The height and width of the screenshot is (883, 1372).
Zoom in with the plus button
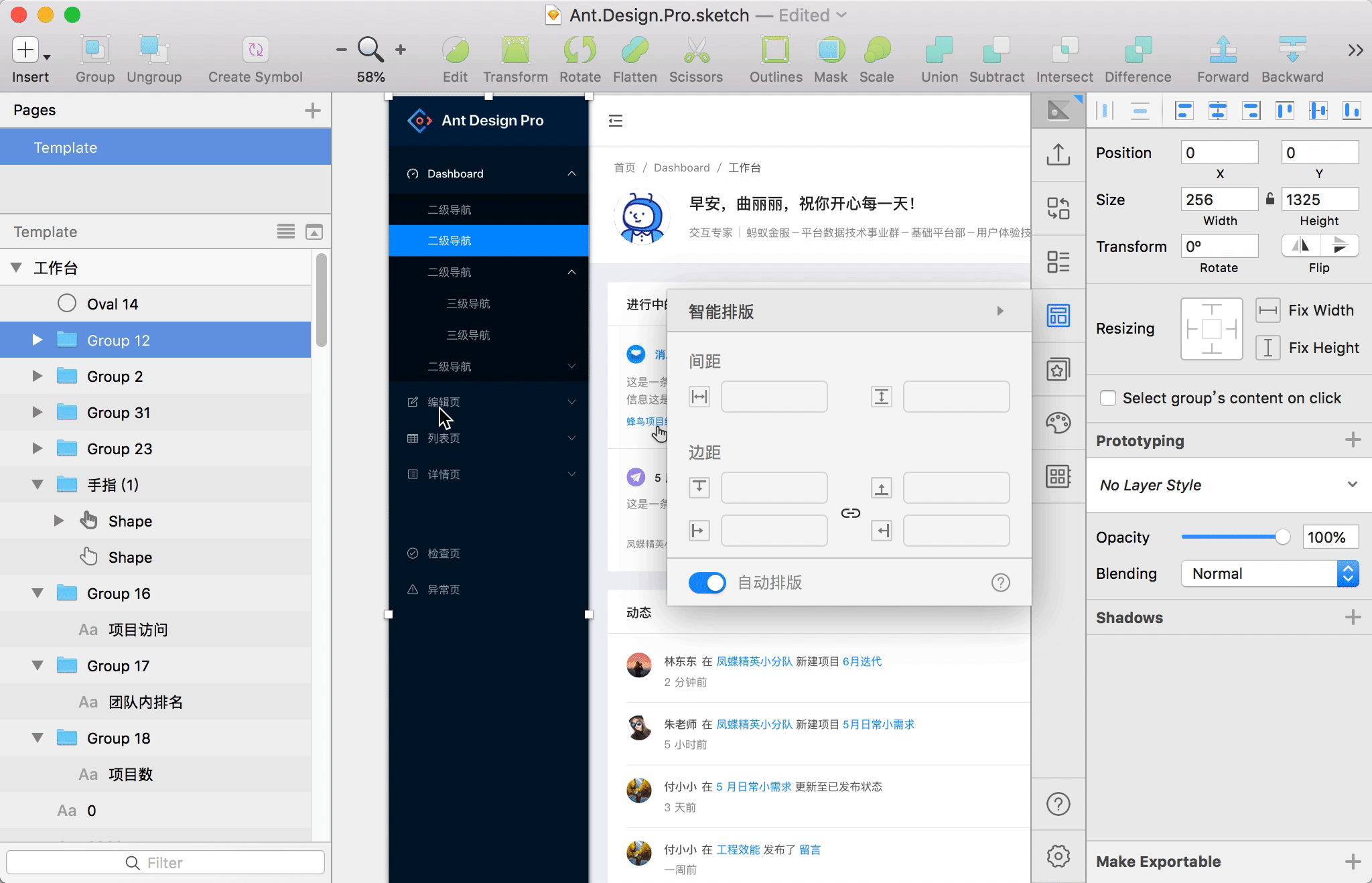401,50
